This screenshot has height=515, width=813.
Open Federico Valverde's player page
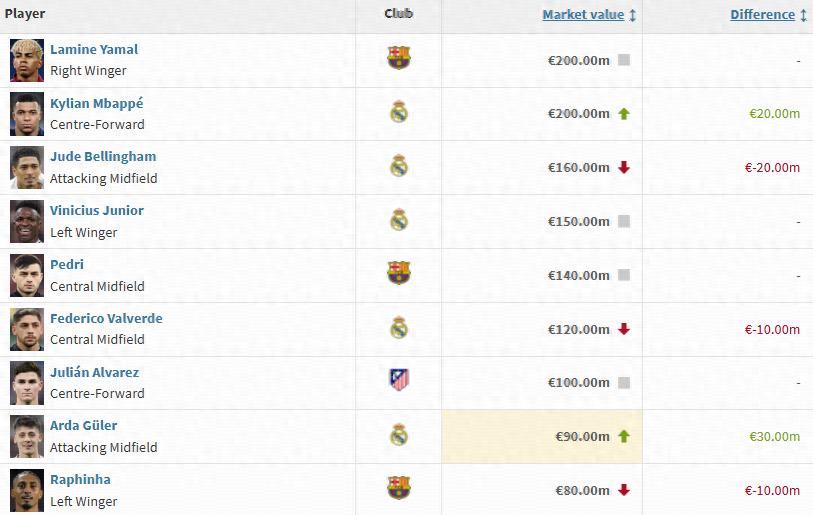pos(106,318)
